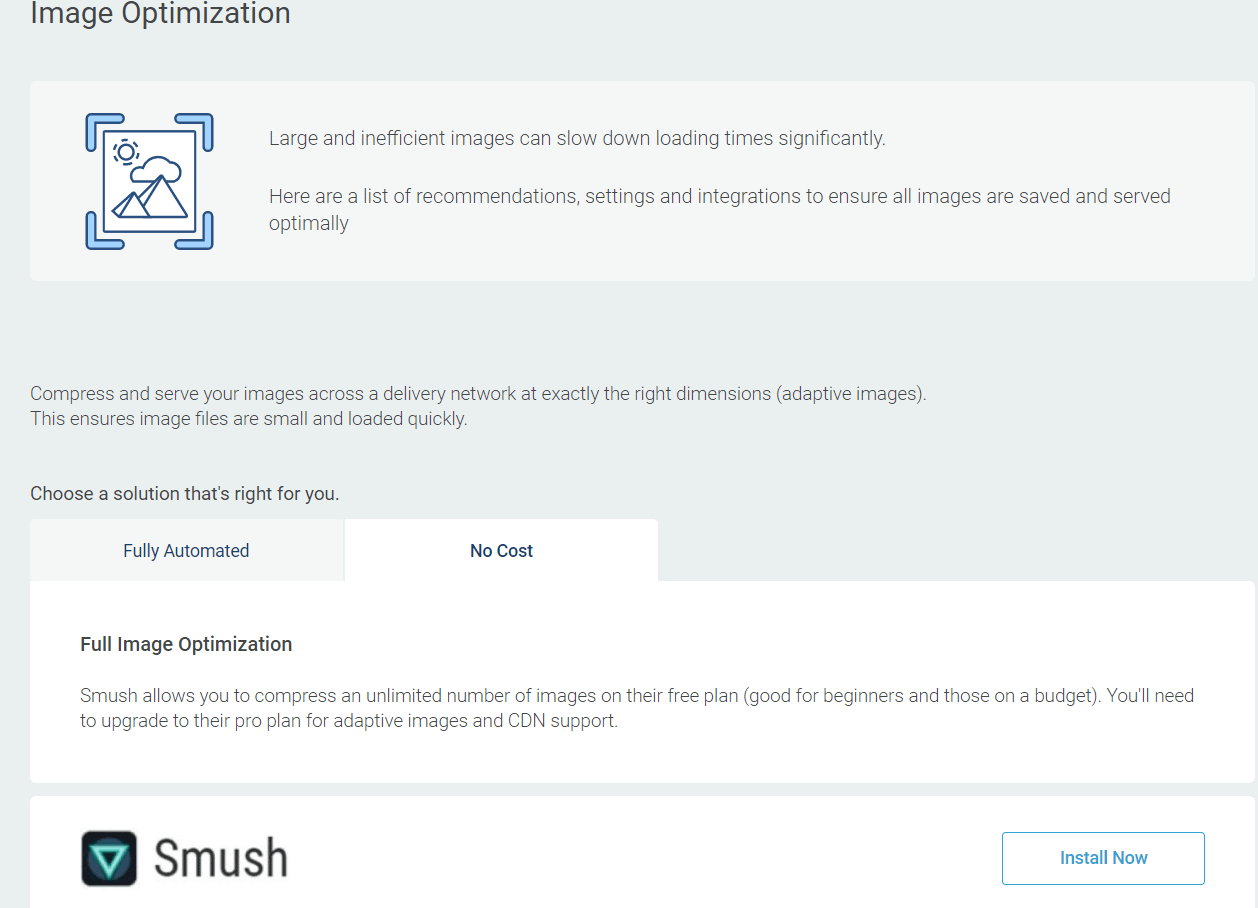Click the sun symbol in the picture icon
The width and height of the screenshot is (1258, 908).
[x=126, y=152]
